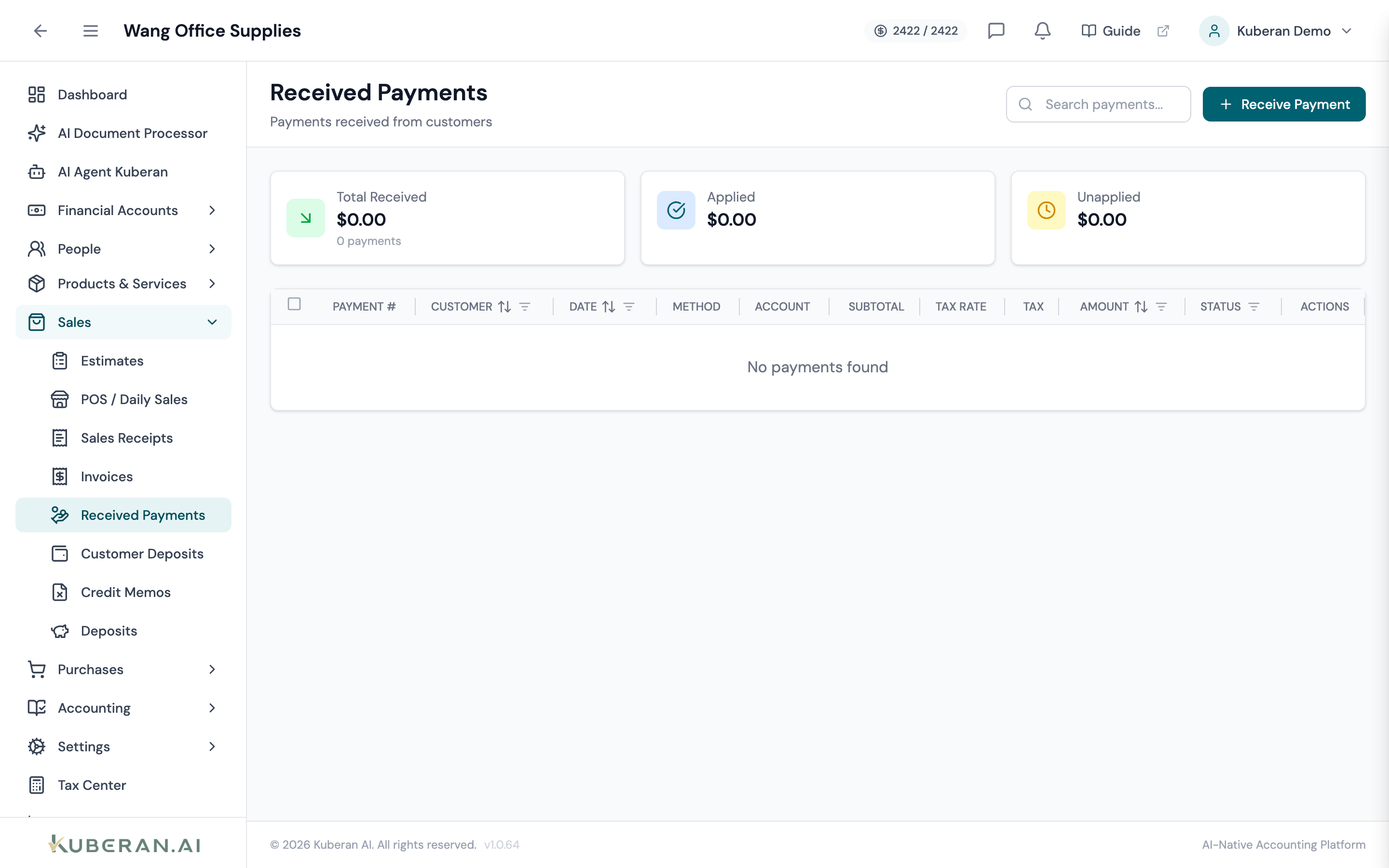Sort by Amount column arrows

1141,307
